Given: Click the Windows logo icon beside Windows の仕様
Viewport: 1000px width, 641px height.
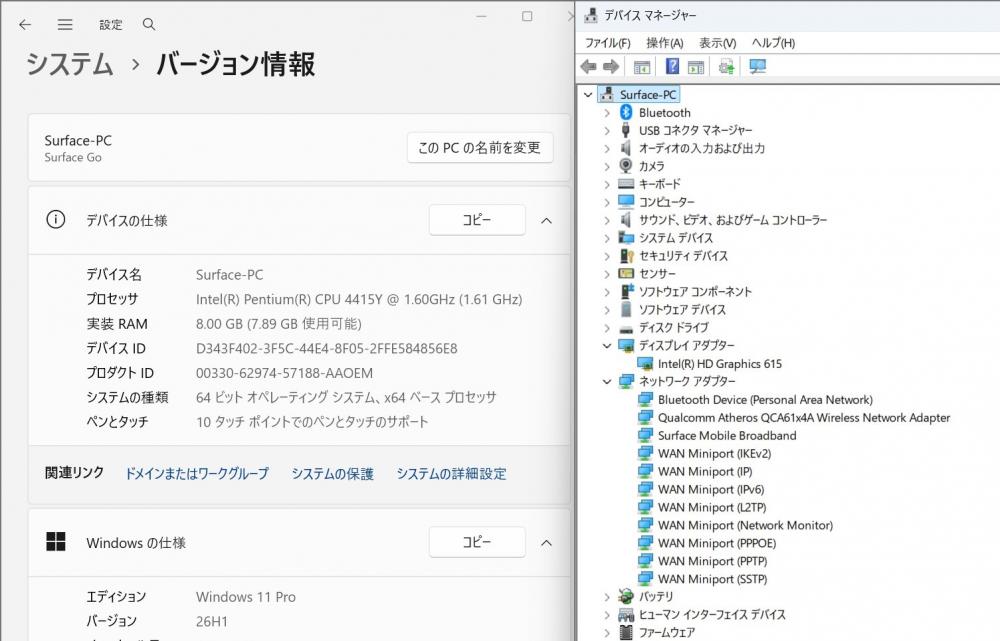Looking at the screenshot, I should coord(55,542).
